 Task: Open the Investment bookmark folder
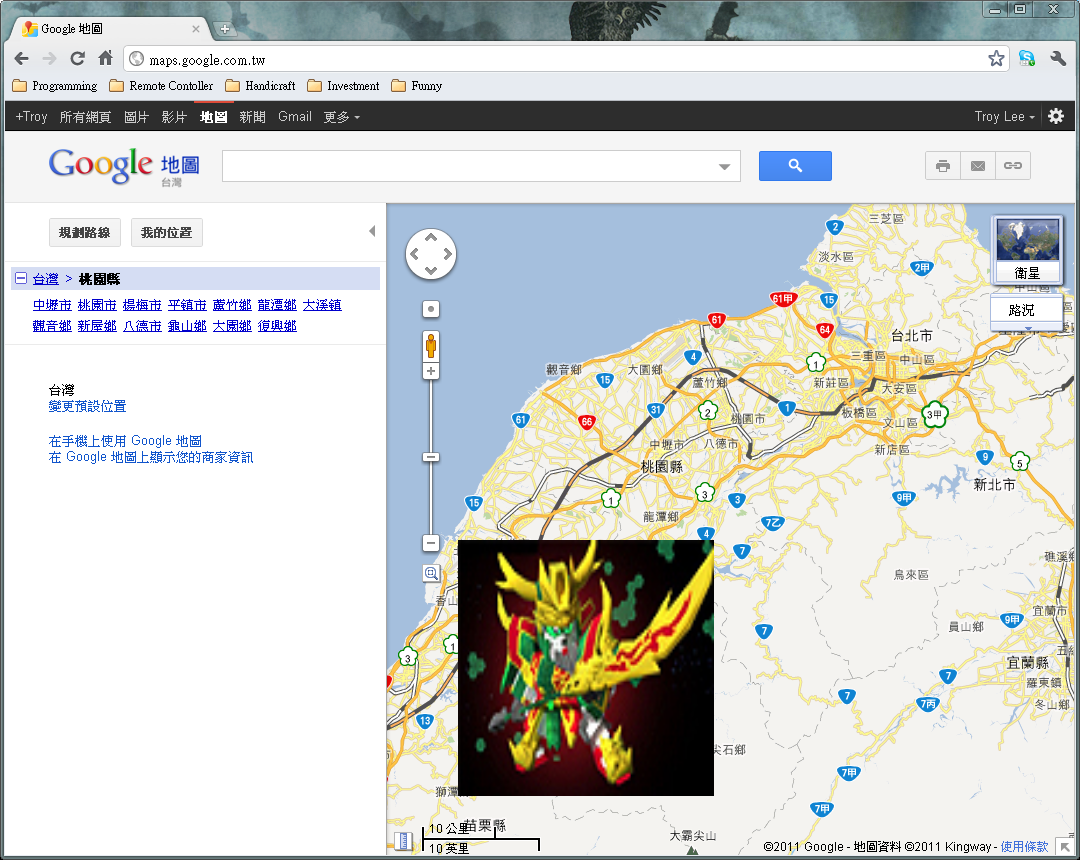pyautogui.click(x=344, y=86)
